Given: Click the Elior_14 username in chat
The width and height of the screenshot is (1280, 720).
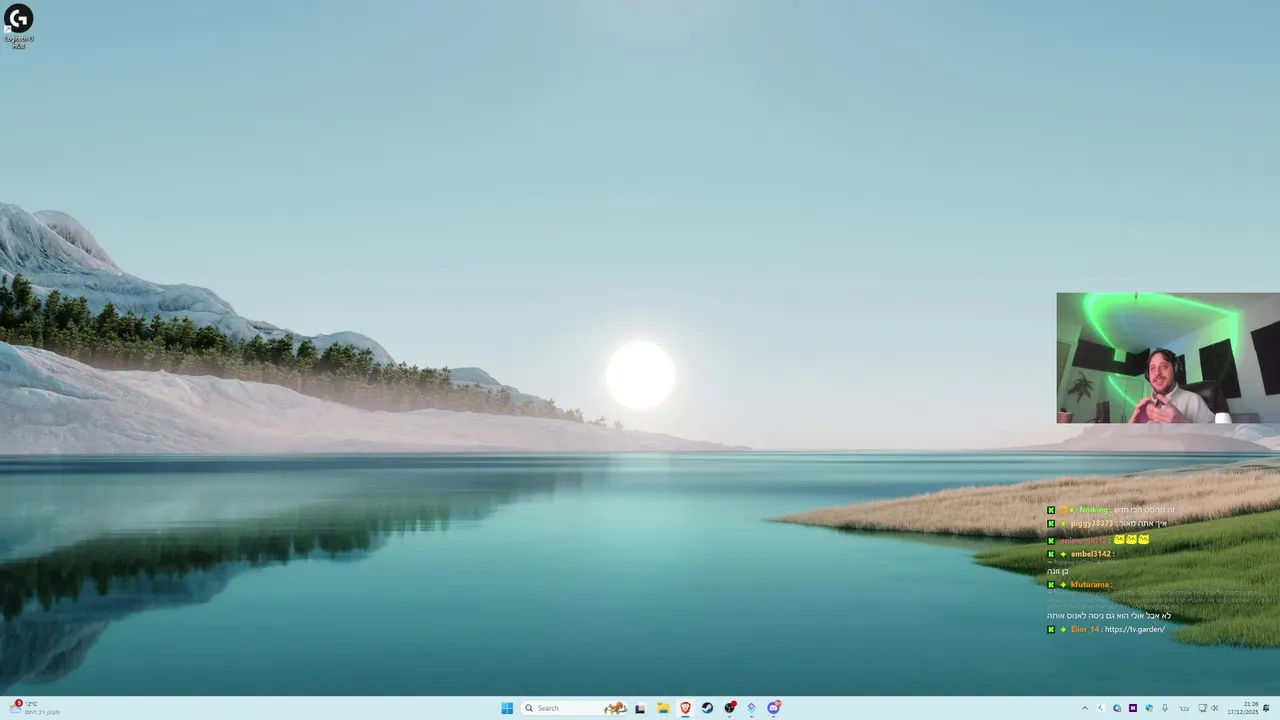Looking at the screenshot, I should pyautogui.click(x=1085, y=629).
